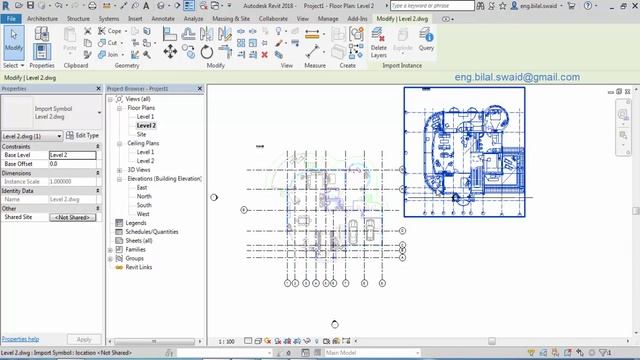Open the File menu tab
Image resolution: width=640 pixels, height=360 pixels.
point(11,19)
